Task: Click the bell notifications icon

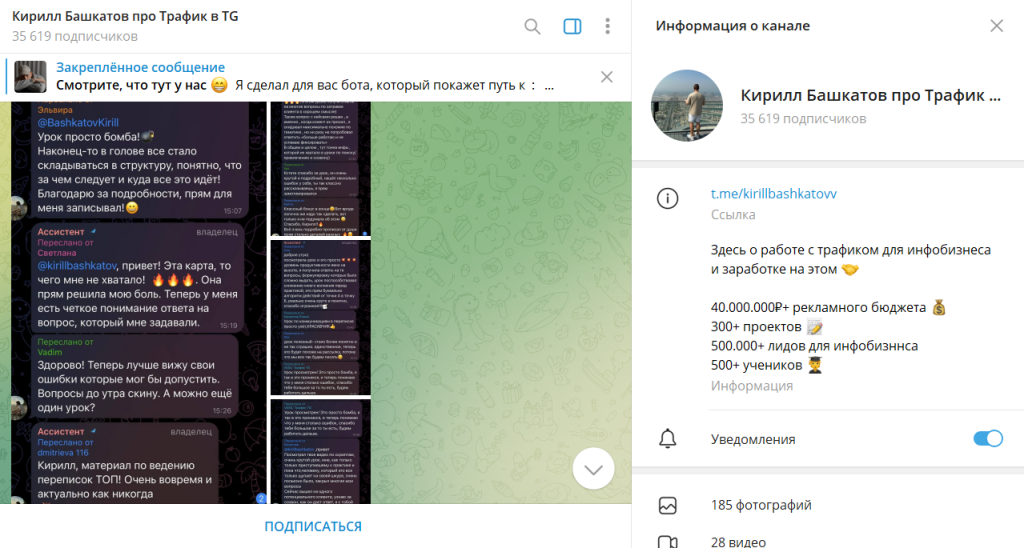Action: [x=667, y=439]
